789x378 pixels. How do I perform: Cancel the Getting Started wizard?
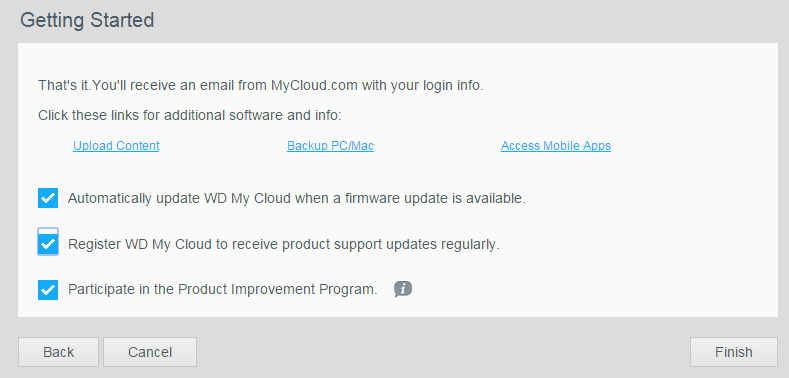pyautogui.click(x=150, y=352)
